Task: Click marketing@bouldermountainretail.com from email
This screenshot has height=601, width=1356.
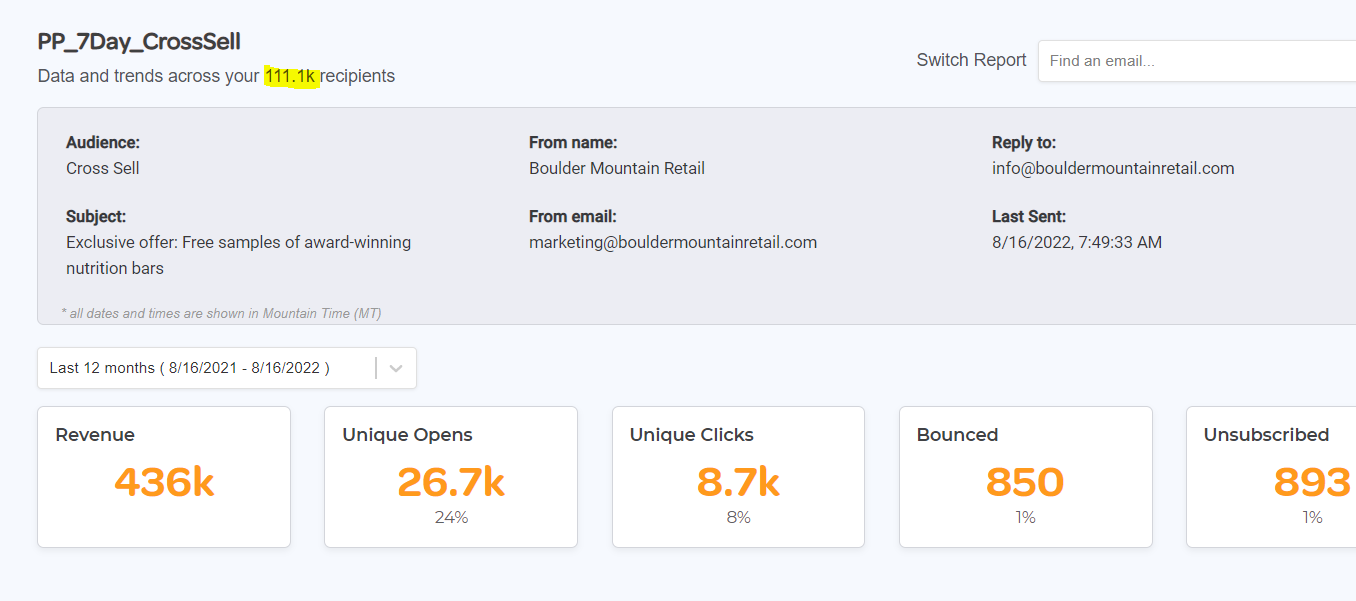Action: click(x=673, y=242)
